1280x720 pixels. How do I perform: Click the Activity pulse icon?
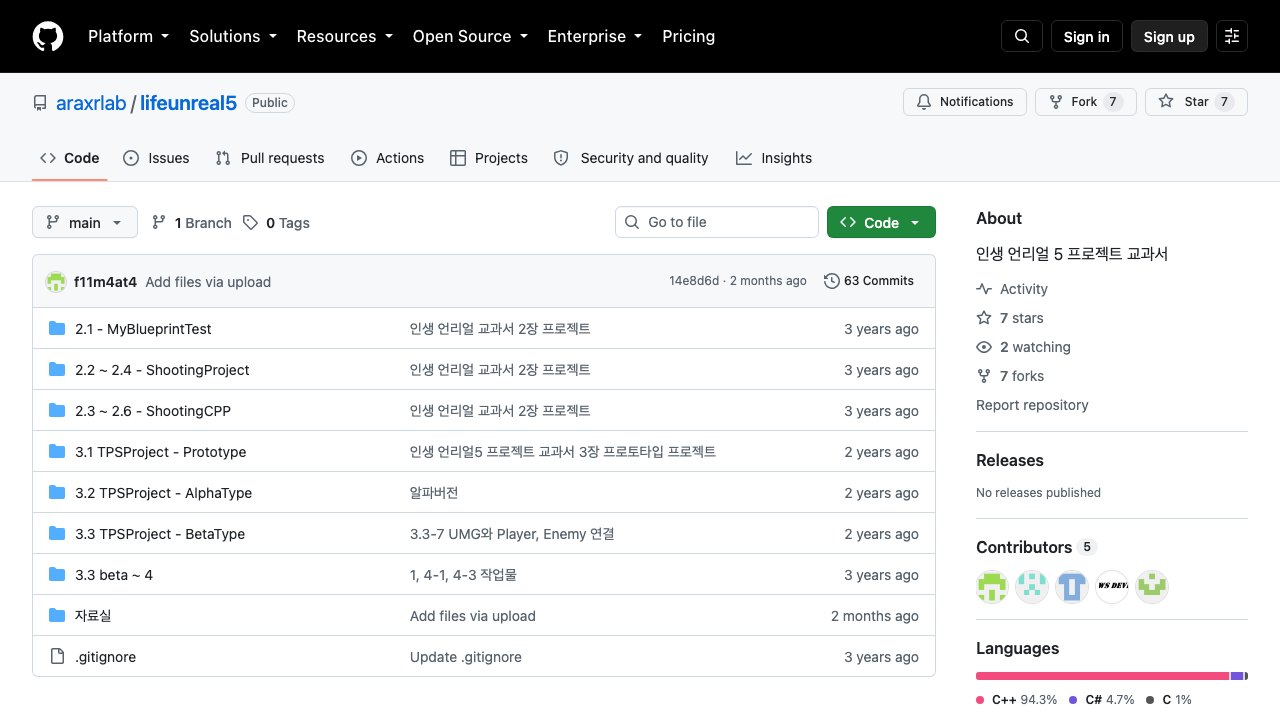[984, 289]
